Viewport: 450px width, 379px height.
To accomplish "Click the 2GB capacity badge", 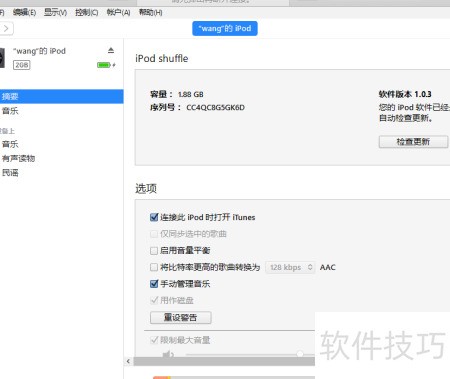I will tap(22, 65).
